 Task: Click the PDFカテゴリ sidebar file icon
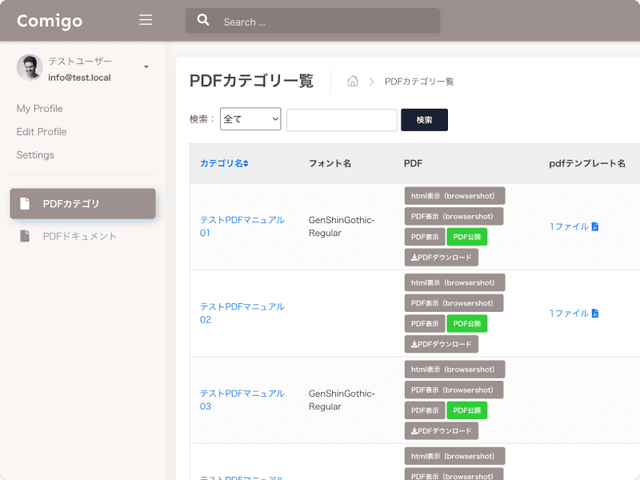(x=25, y=204)
